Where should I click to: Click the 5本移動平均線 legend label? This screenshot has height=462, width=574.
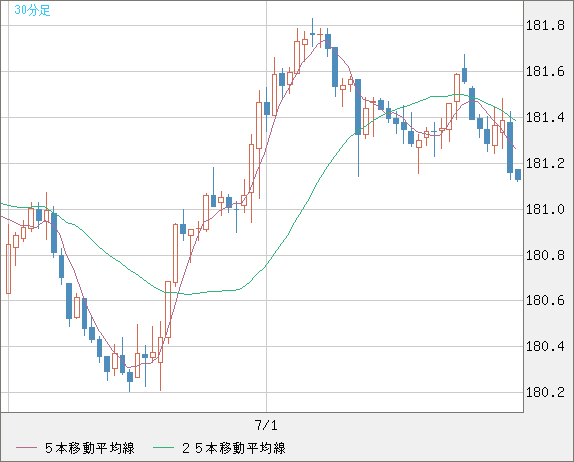pos(90,448)
